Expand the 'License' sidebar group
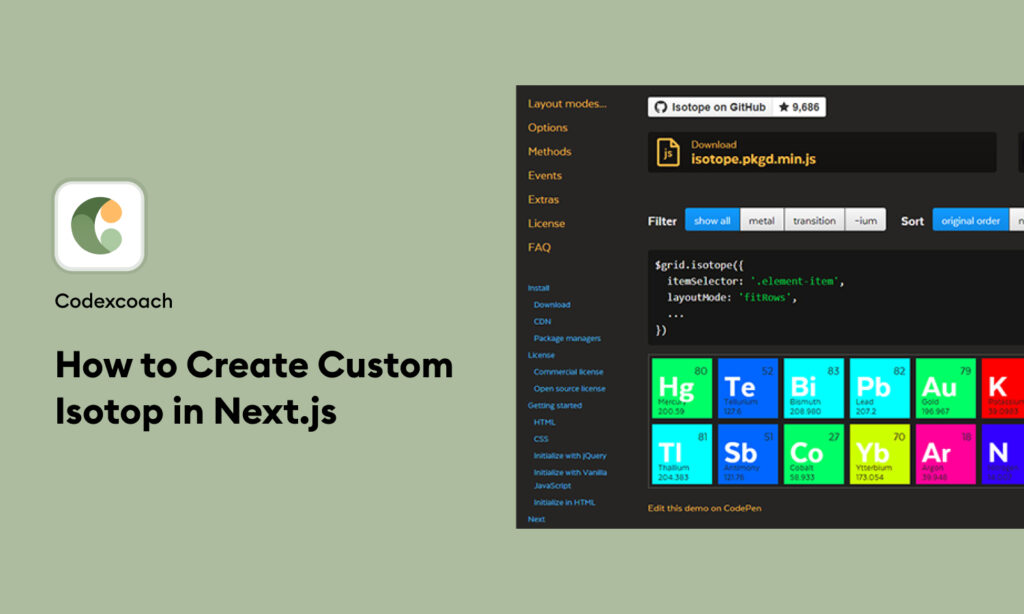This screenshot has height=614, width=1024. click(x=541, y=354)
